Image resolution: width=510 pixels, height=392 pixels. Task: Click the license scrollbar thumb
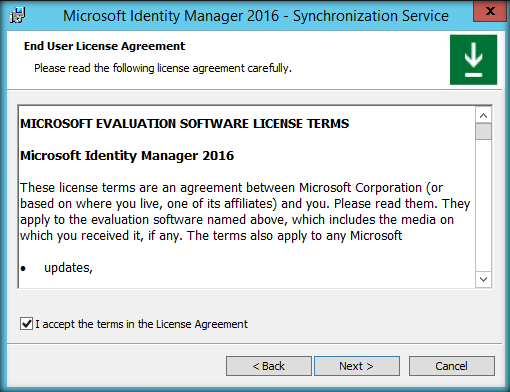tap(483, 132)
